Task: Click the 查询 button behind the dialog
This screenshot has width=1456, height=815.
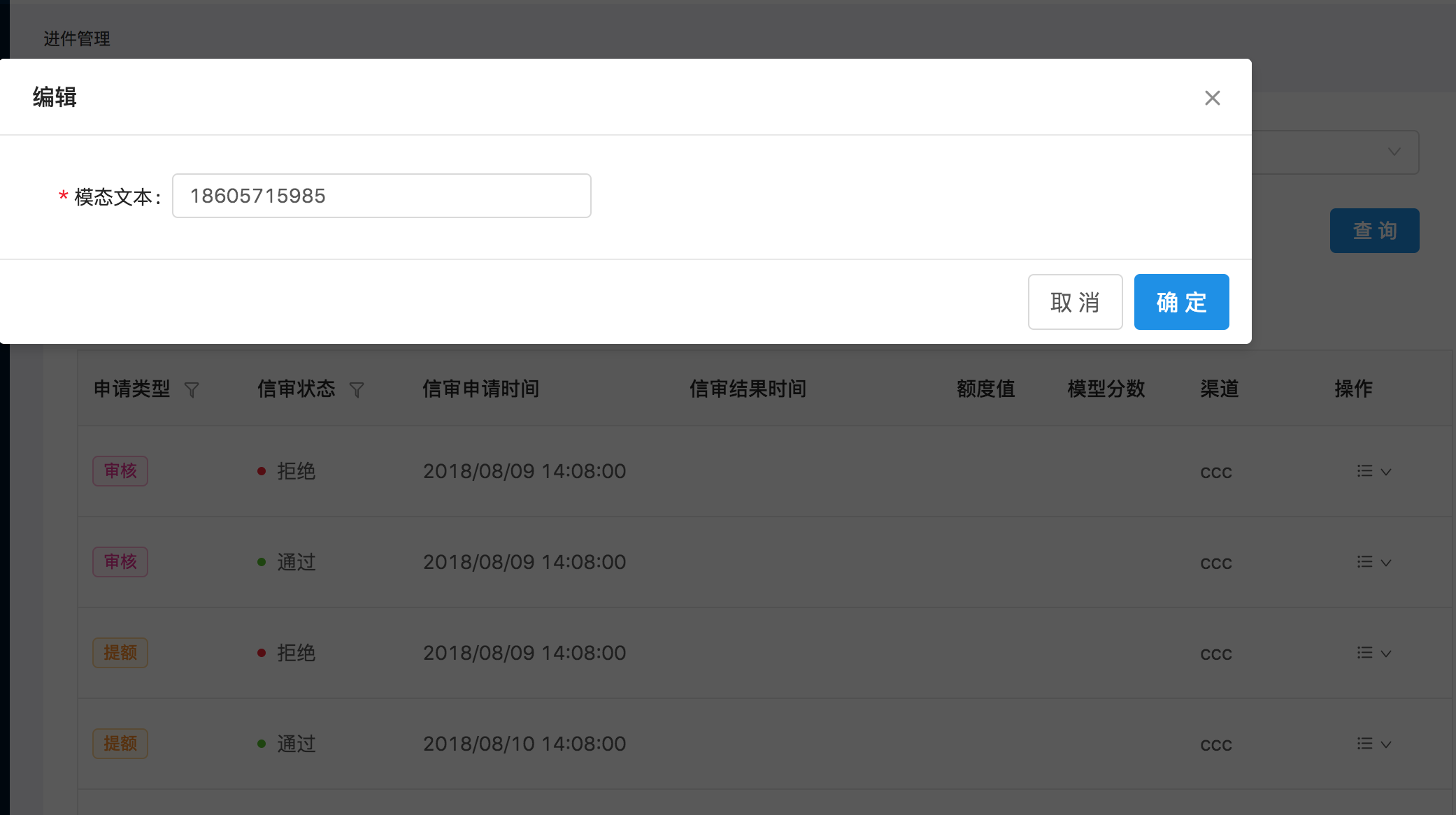Action: tap(1374, 231)
